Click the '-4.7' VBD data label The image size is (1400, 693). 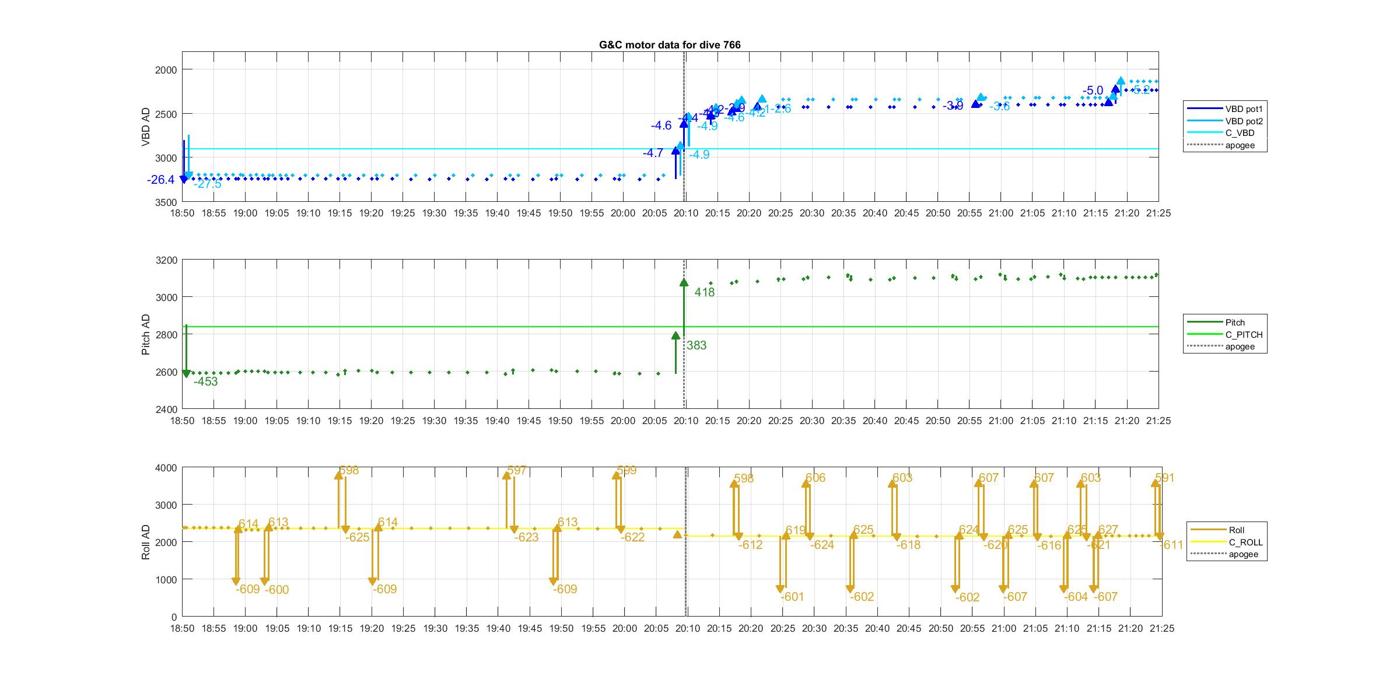click(x=653, y=153)
